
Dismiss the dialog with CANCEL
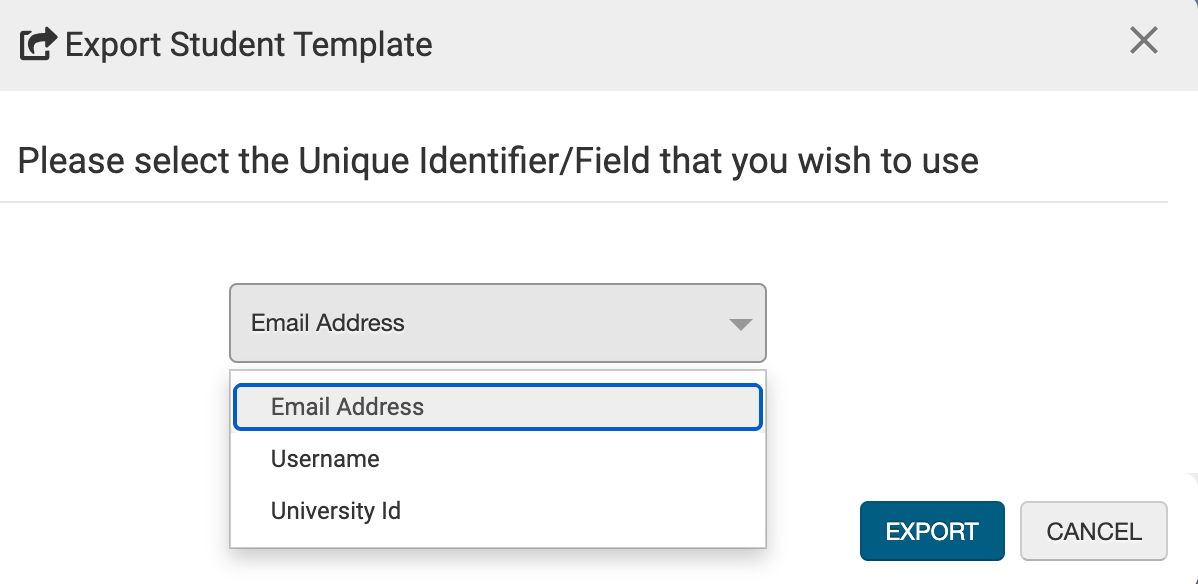(1093, 531)
